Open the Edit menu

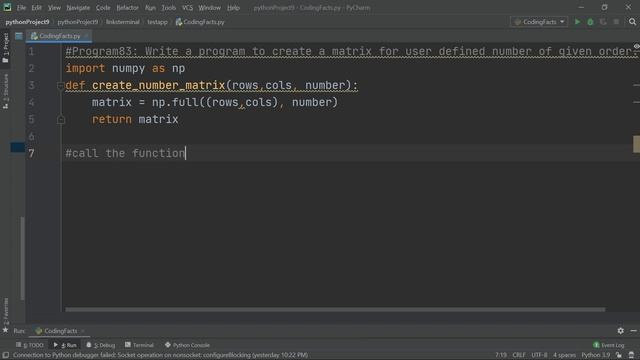37,8
